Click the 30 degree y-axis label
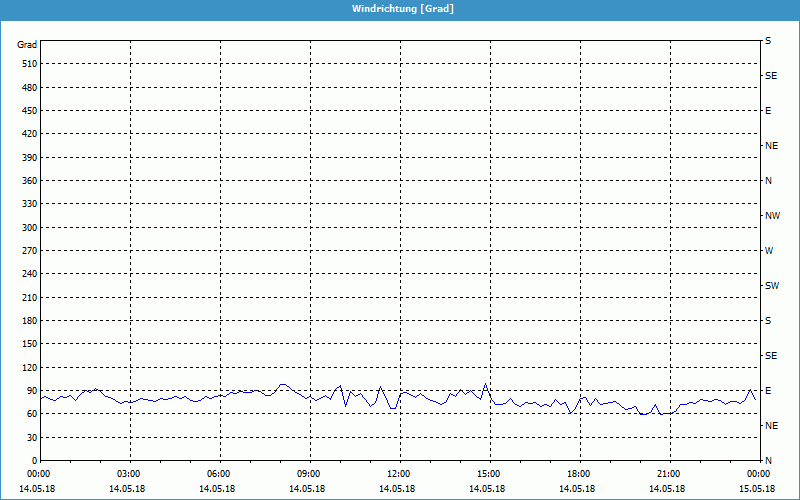 (x=31, y=438)
